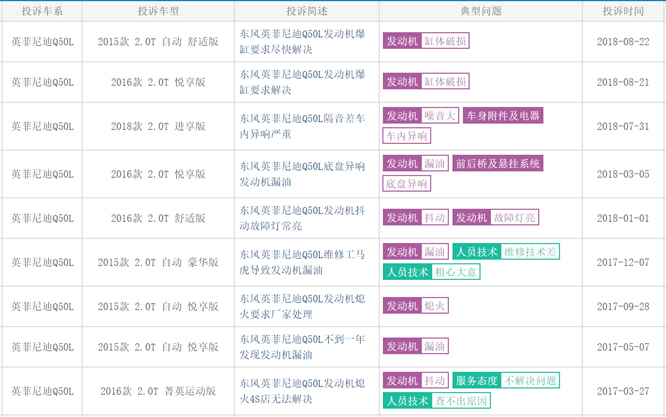Screen dimensions: 666x417
Task: Click the date 2017-12-07
Action: 623,262
